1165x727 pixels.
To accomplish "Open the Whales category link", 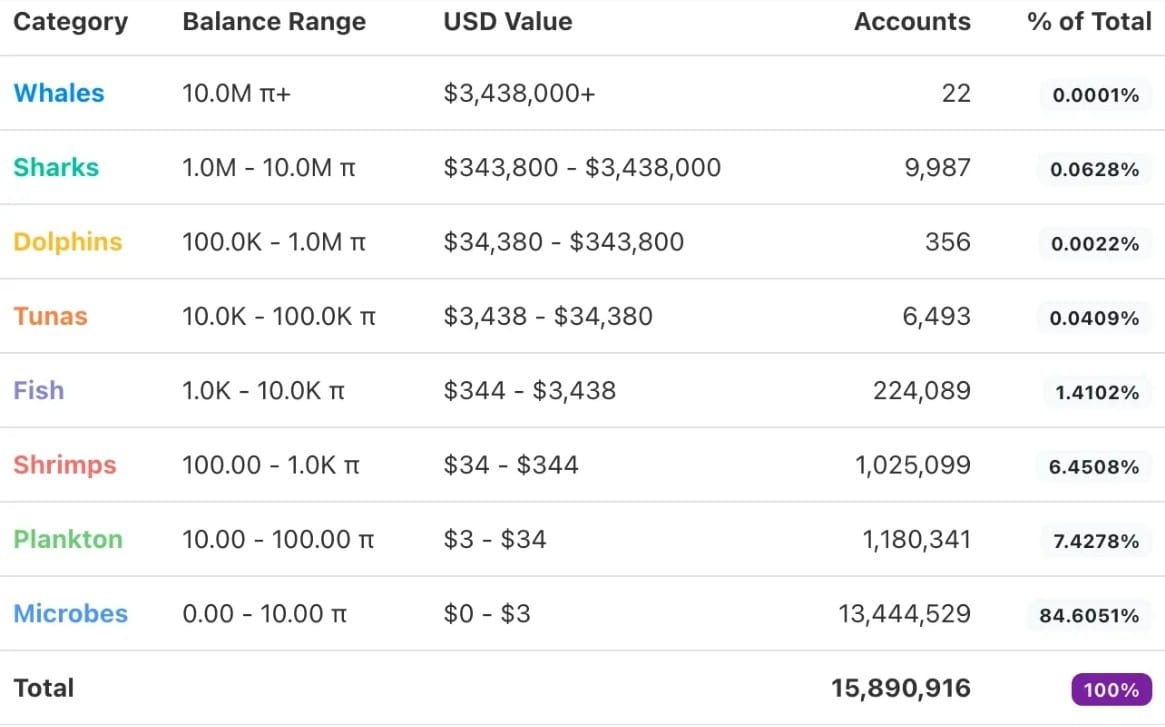I will tap(59, 93).
